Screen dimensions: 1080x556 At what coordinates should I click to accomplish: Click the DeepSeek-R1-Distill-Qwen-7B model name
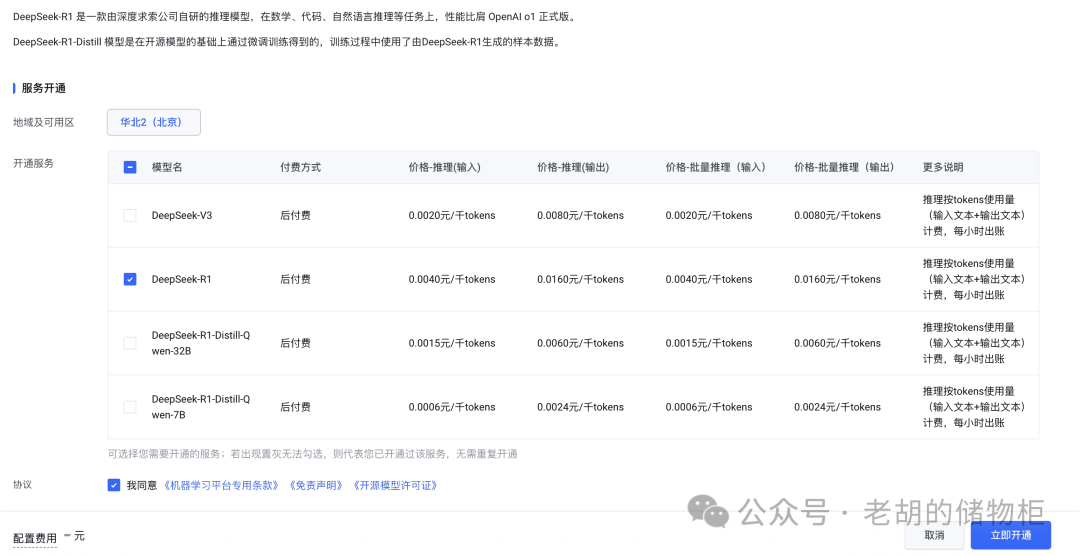(x=200, y=406)
